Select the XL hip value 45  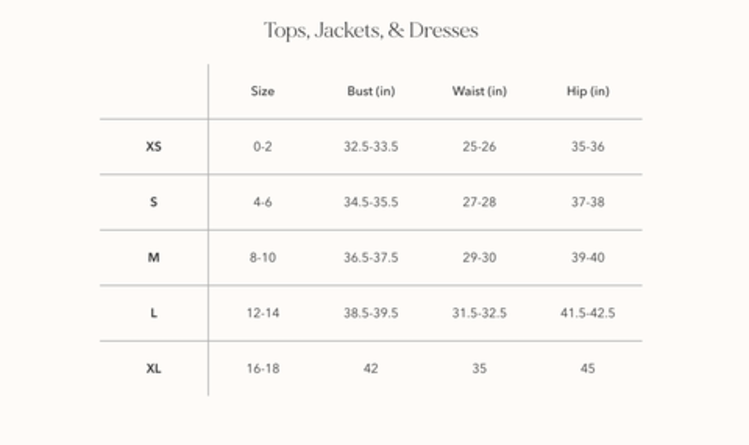click(x=587, y=368)
